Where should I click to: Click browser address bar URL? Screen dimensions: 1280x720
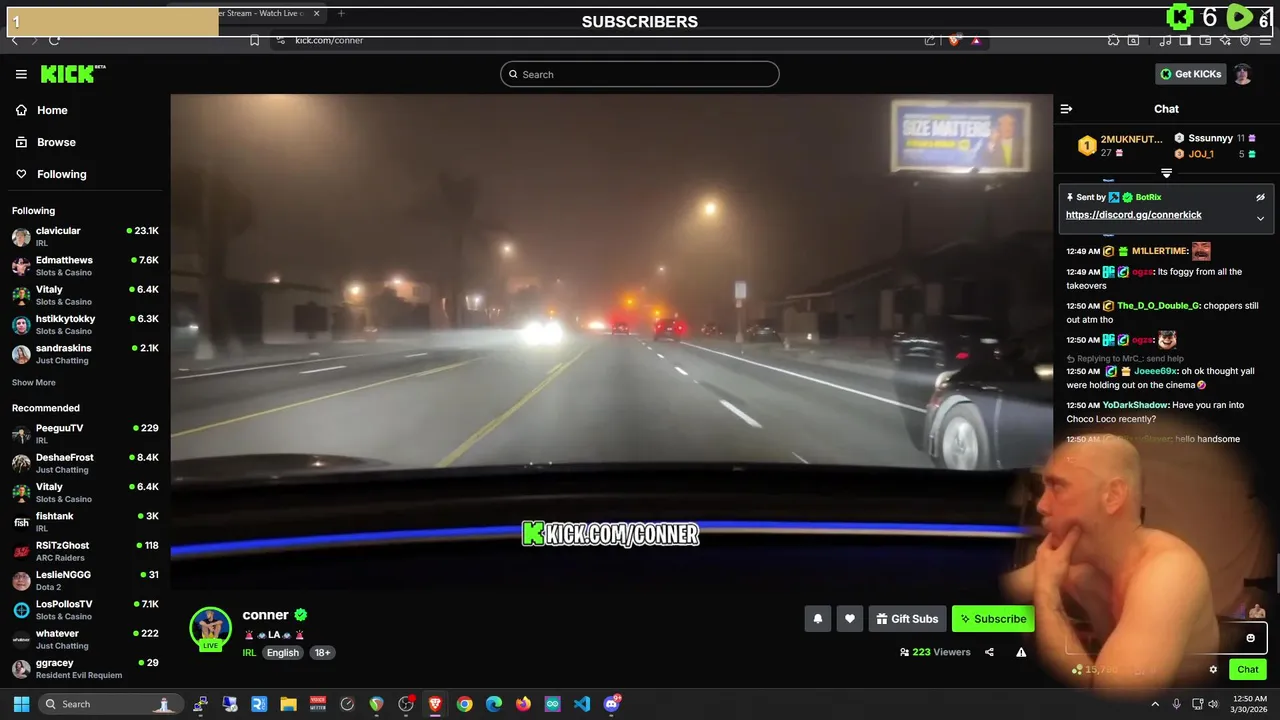tap(329, 40)
